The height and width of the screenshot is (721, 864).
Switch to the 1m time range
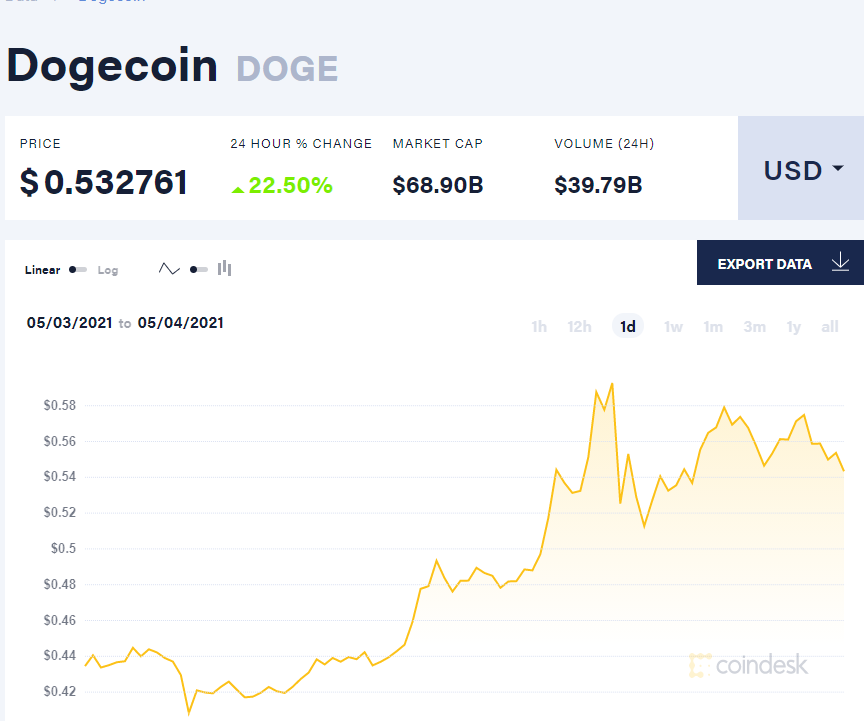[x=713, y=327]
